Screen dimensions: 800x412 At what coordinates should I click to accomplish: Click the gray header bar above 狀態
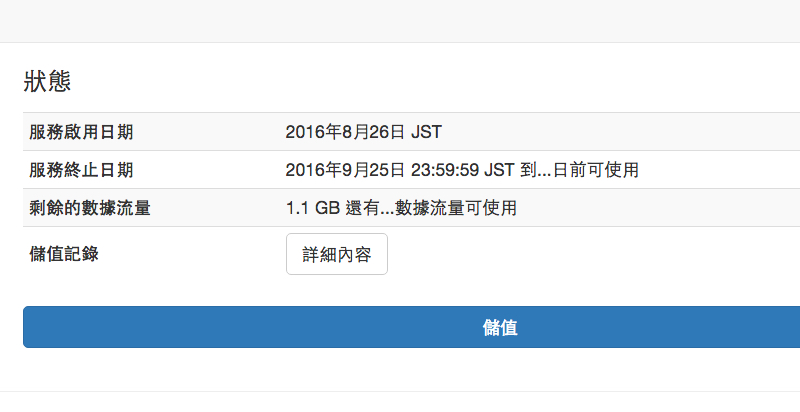coord(400,20)
